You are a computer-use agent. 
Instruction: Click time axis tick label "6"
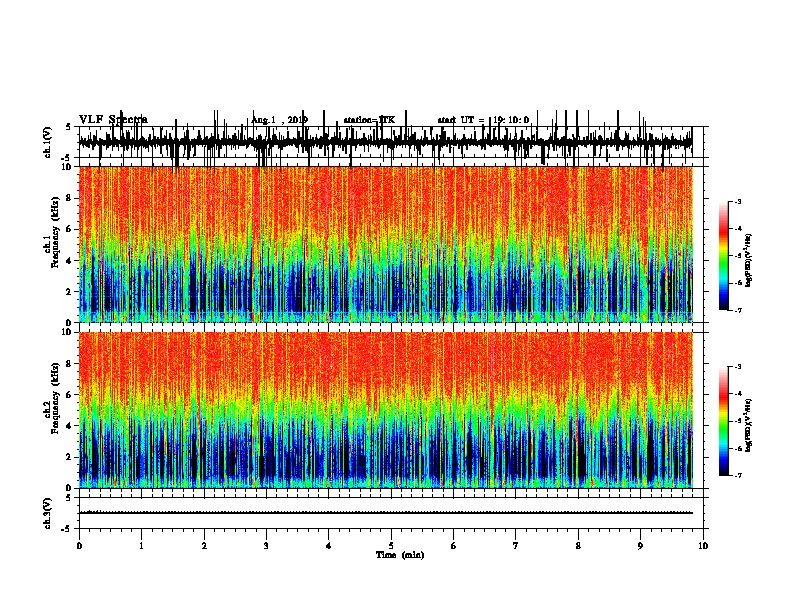[454, 546]
